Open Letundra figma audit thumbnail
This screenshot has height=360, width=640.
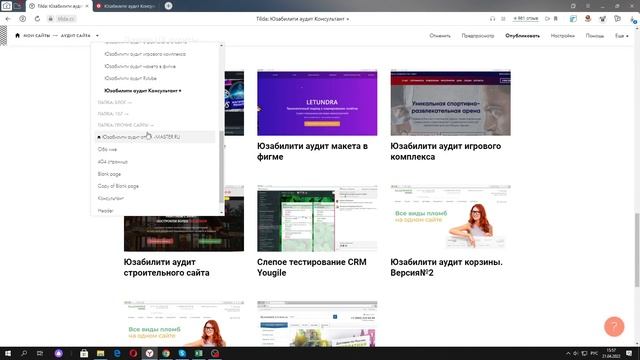click(317, 103)
